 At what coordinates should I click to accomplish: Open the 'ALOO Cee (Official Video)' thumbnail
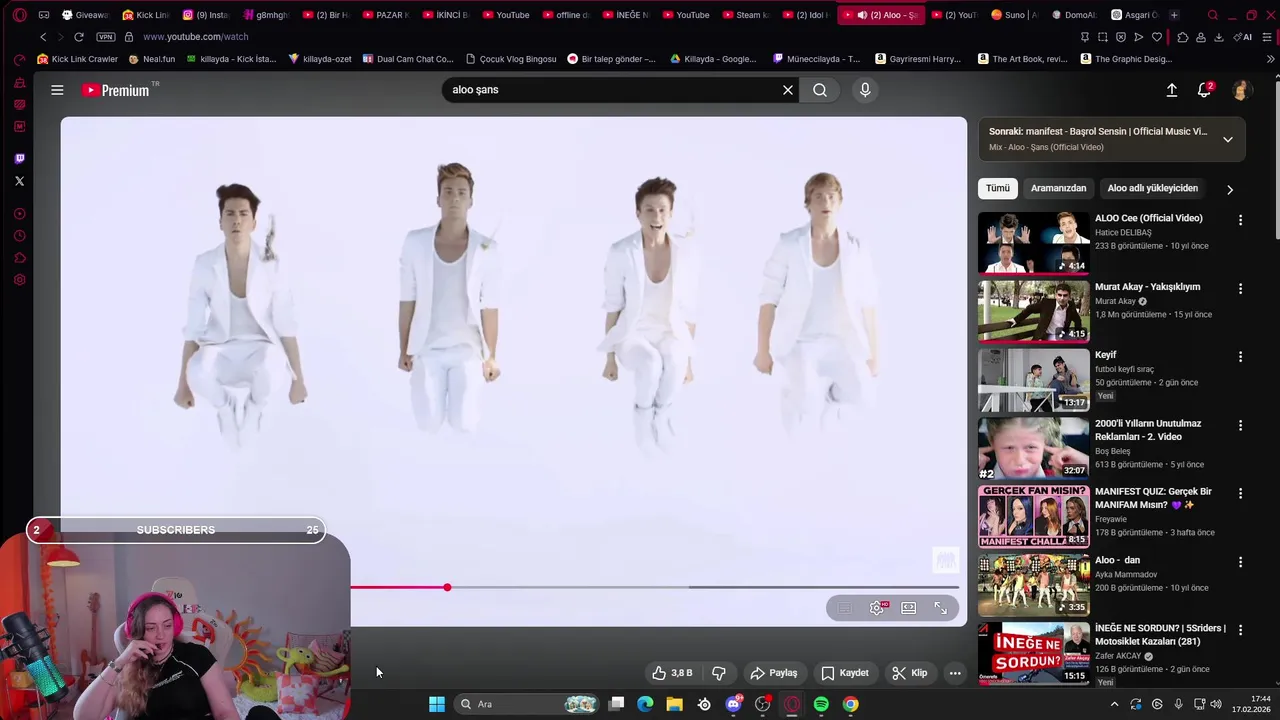(x=1034, y=243)
